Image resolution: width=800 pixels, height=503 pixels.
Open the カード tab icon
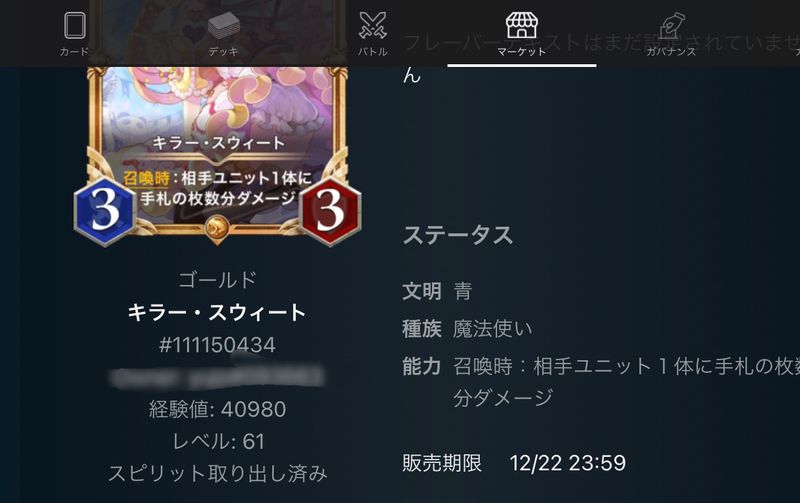(74, 26)
